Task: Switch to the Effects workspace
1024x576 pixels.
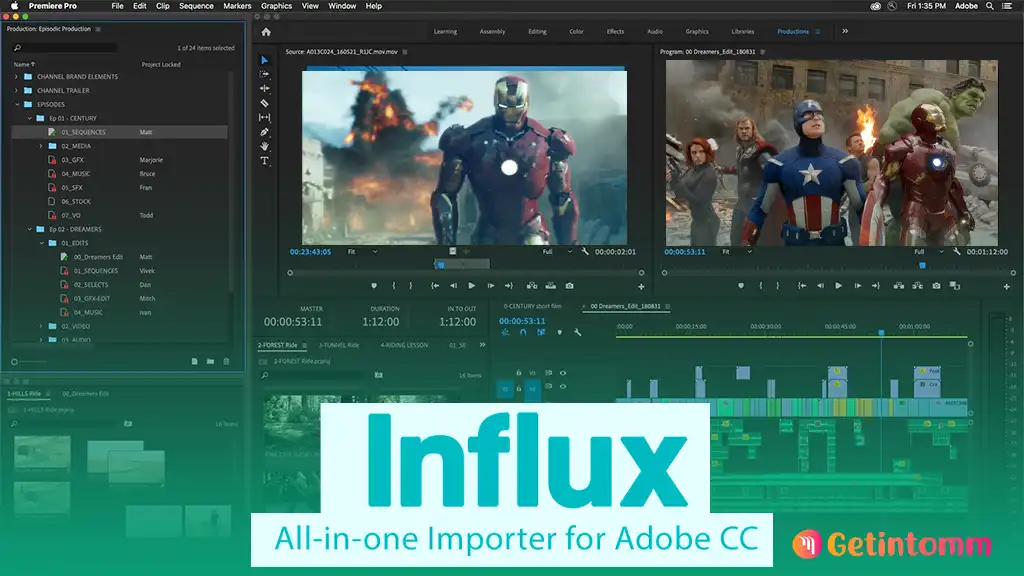Action: pos(615,31)
